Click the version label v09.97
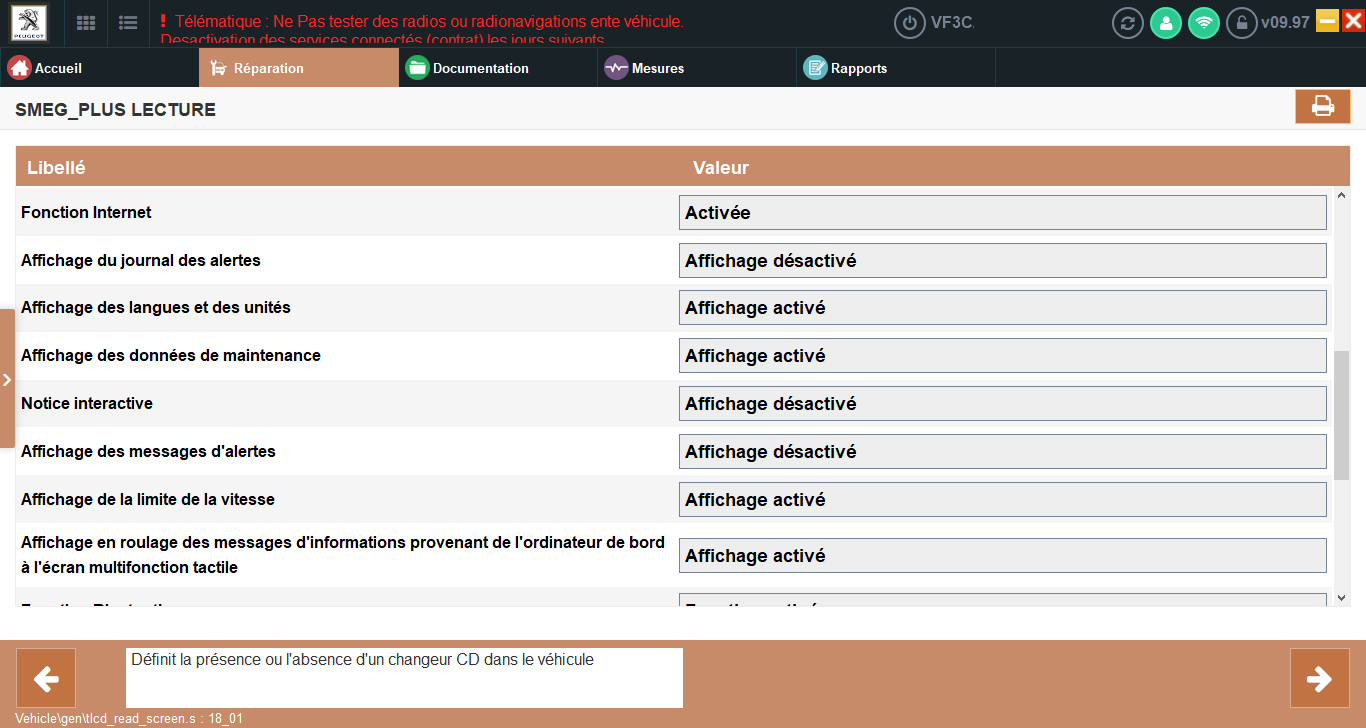The image size is (1366, 728). coord(1285,22)
